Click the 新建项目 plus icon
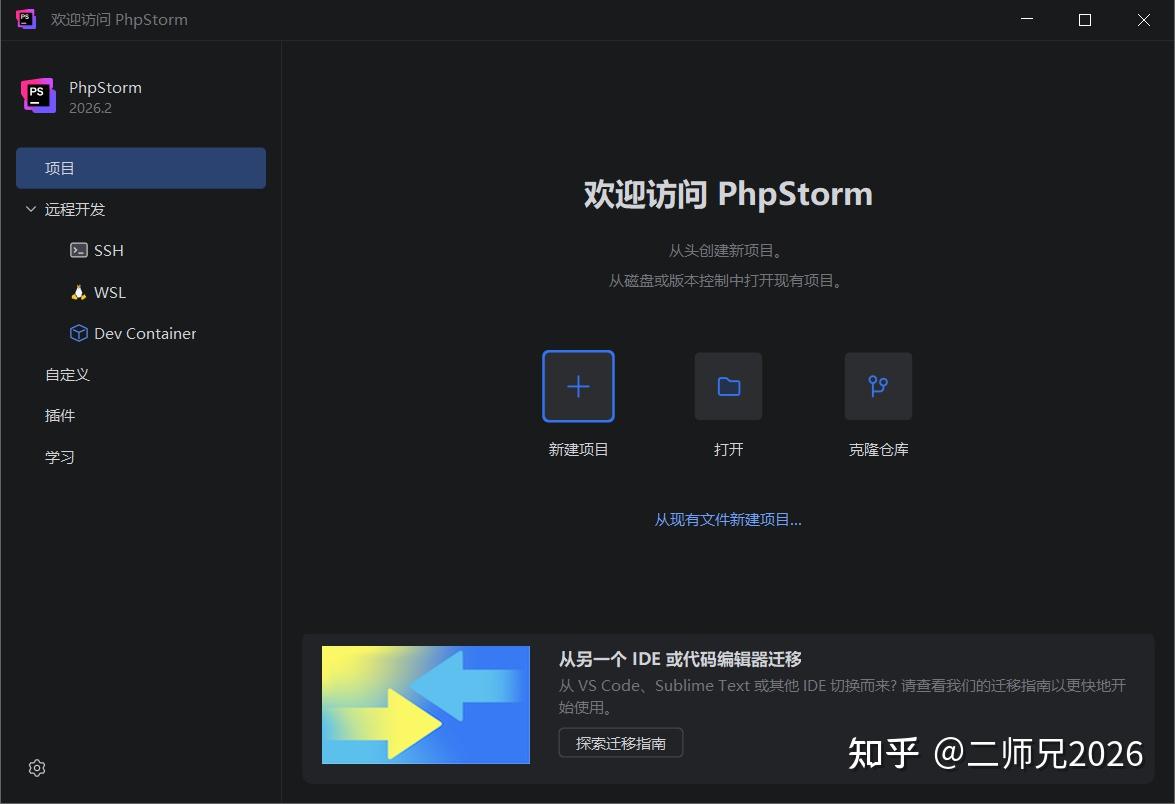 pyautogui.click(x=578, y=387)
